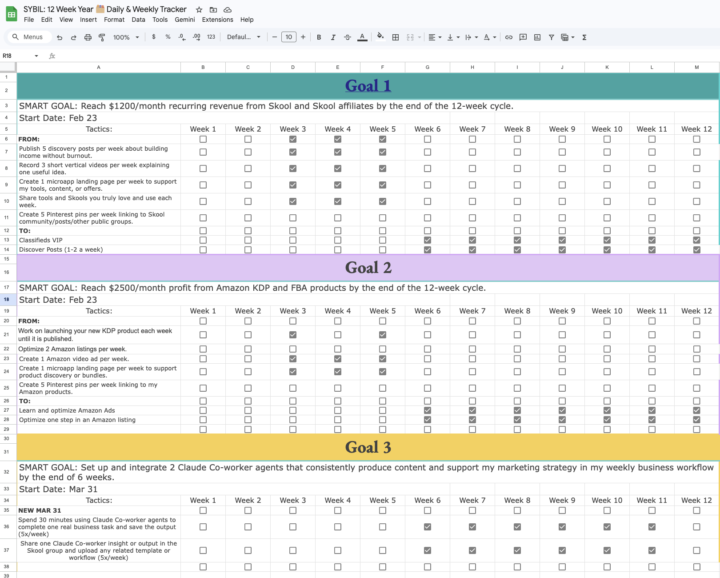Viewport: 720px width, 578px height.
Task: Insert a comment
Action: tap(523, 37)
